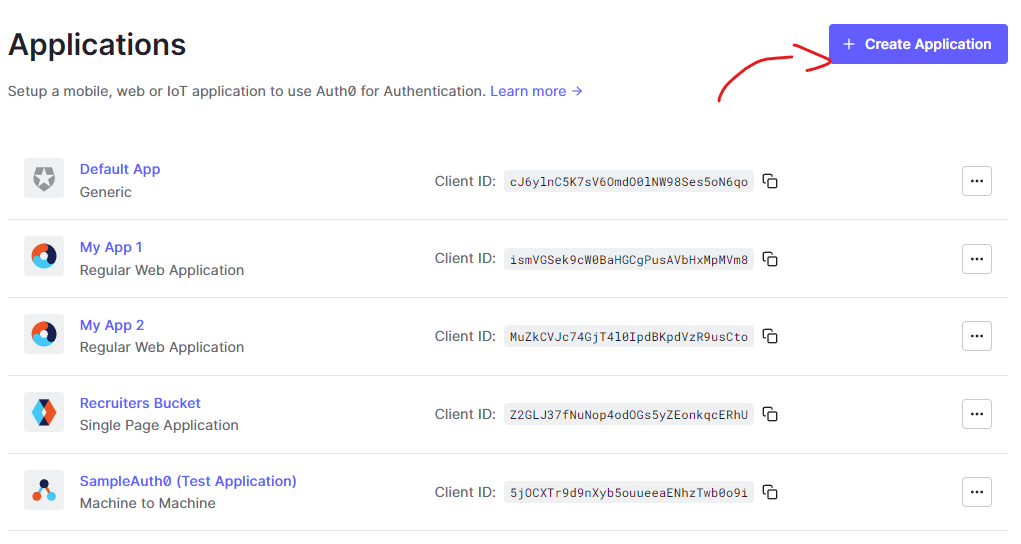Copy SampleAuth0 client ID
Image resolution: width=1021 pixels, height=544 pixels.
tap(770, 492)
